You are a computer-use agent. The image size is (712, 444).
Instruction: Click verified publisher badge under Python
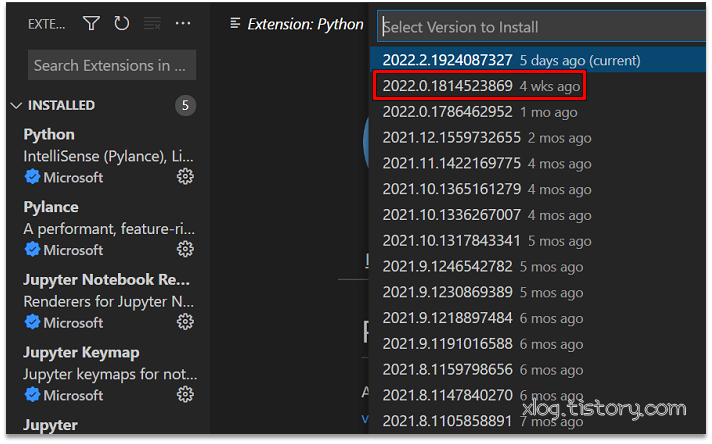(x=32, y=177)
